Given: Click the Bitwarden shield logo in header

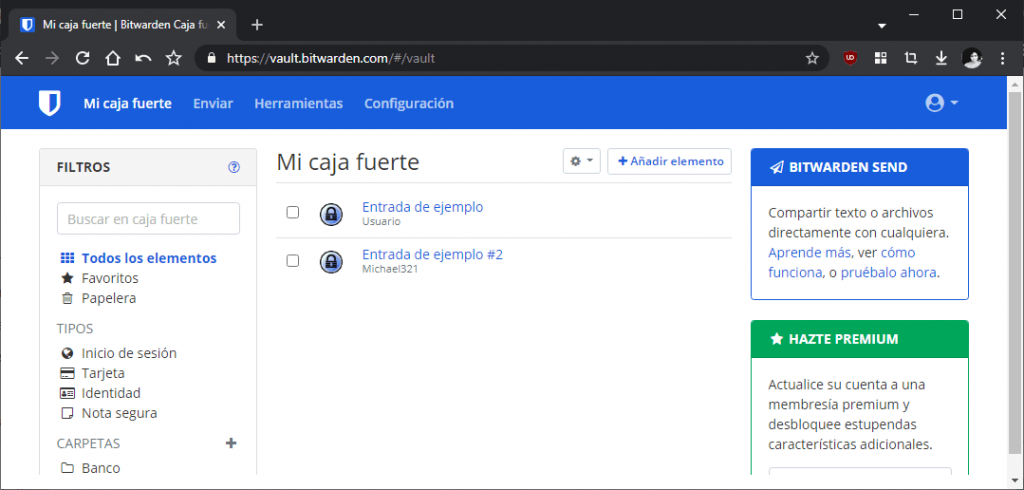Looking at the screenshot, I should [50, 103].
